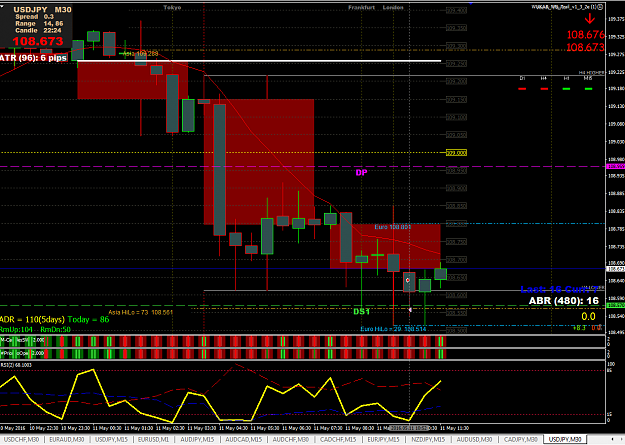Click the H1 trend indicator green bar
Screen dimensions: 625x445
(x=566, y=89)
